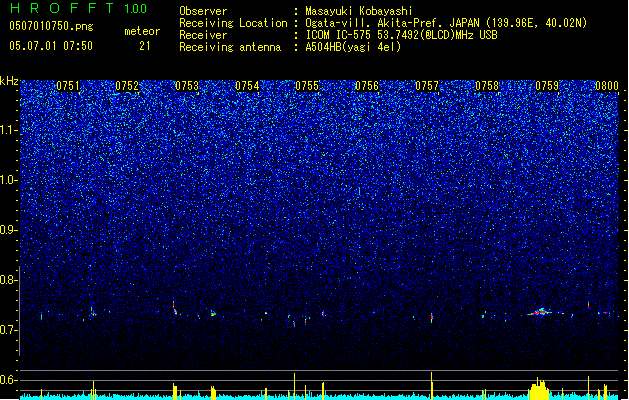This screenshot has height=400, width=629.
Task: Click the 0755 time marker
Action: pyautogui.click(x=307, y=86)
